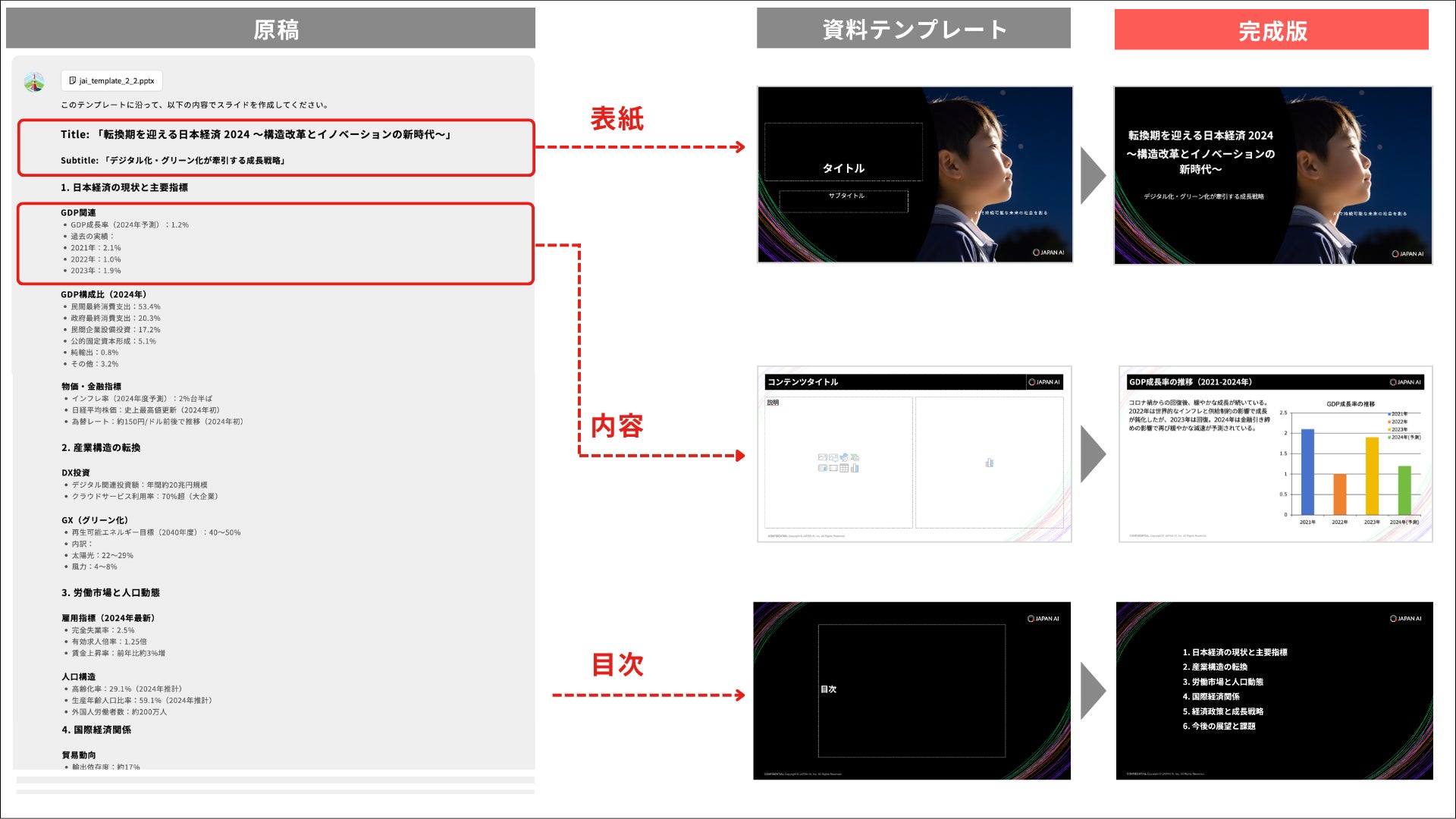Screen dimensions: 1456x819
Task: Click the サブタイトル placeholder on template cover
Action: [845, 196]
